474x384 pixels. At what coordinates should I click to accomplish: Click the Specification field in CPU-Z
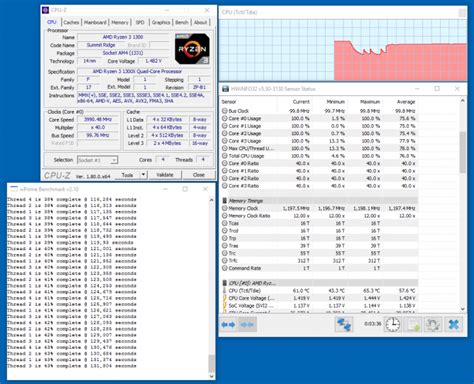pyautogui.click(x=144, y=71)
